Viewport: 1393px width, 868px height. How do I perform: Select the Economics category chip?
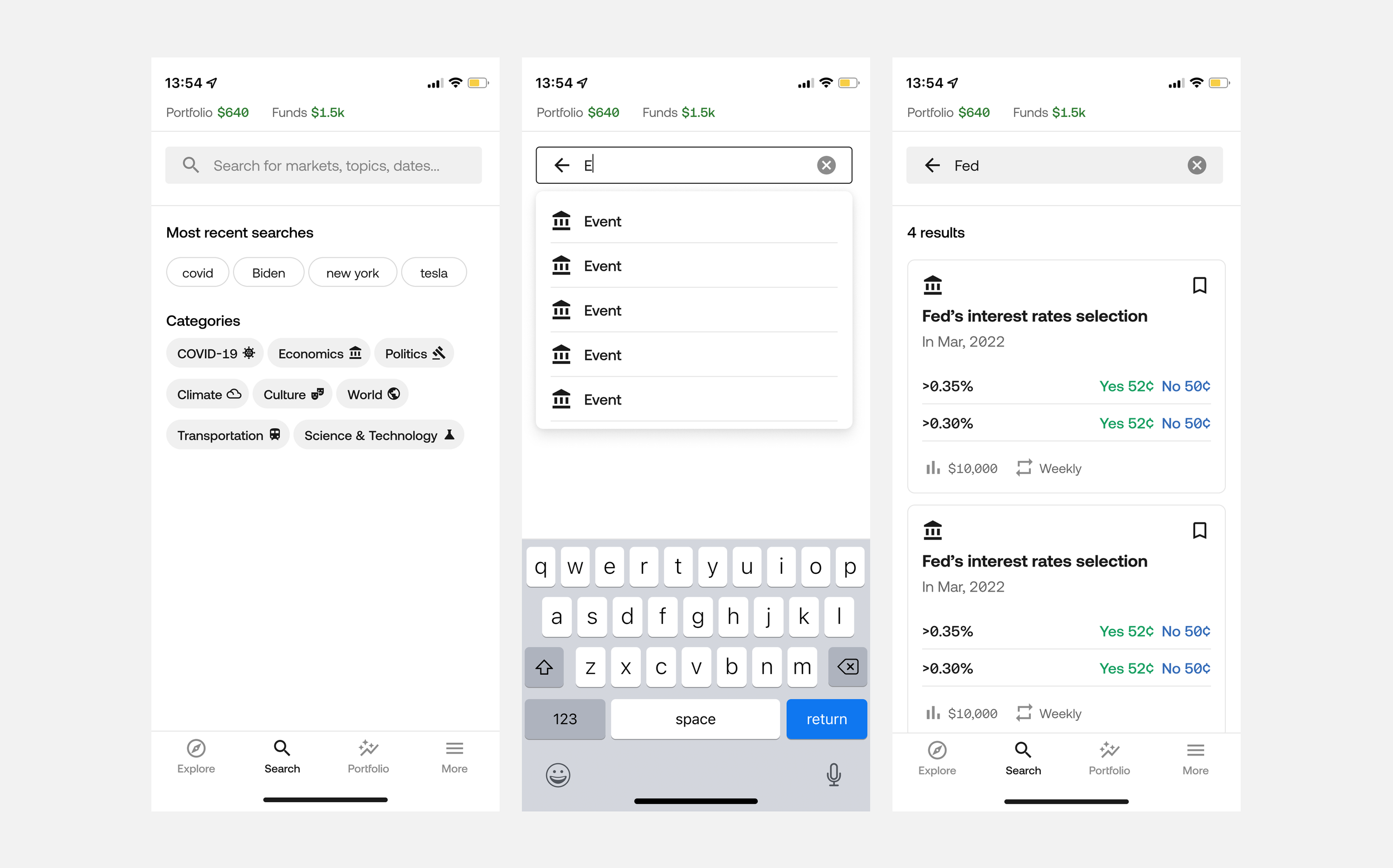coord(319,354)
